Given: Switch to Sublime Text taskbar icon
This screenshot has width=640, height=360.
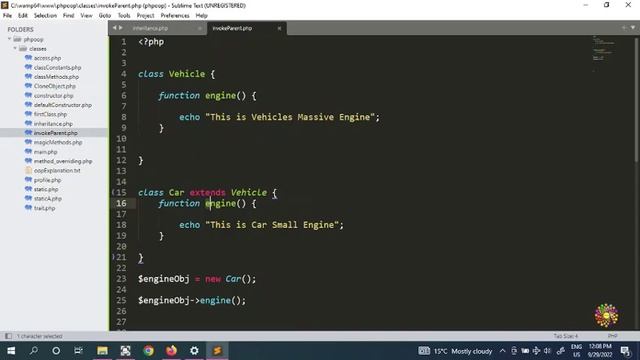Looking at the screenshot, I should tap(217, 351).
